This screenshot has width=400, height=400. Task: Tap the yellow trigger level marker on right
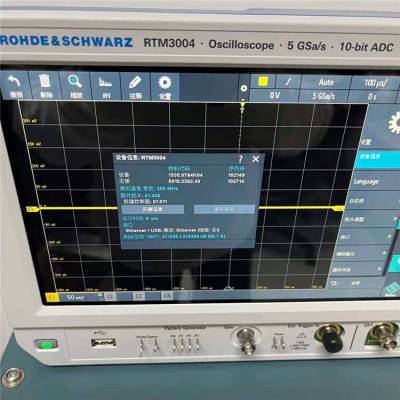pyautogui.click(x=339, y=208)
